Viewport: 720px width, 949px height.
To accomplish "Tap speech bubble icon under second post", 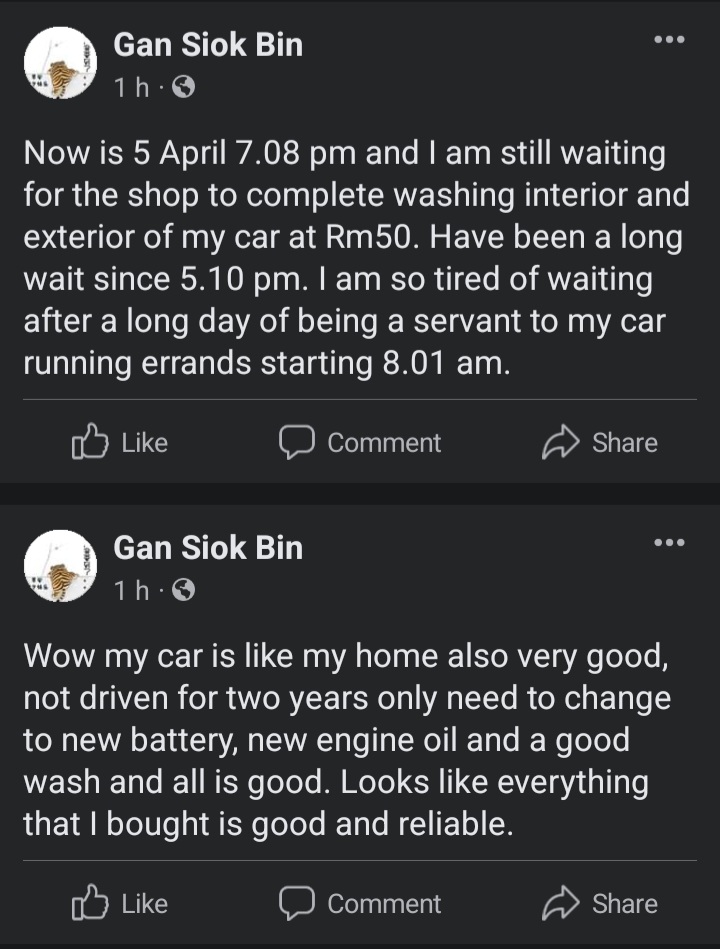I will pyautogui.click(x=297, y=904).
